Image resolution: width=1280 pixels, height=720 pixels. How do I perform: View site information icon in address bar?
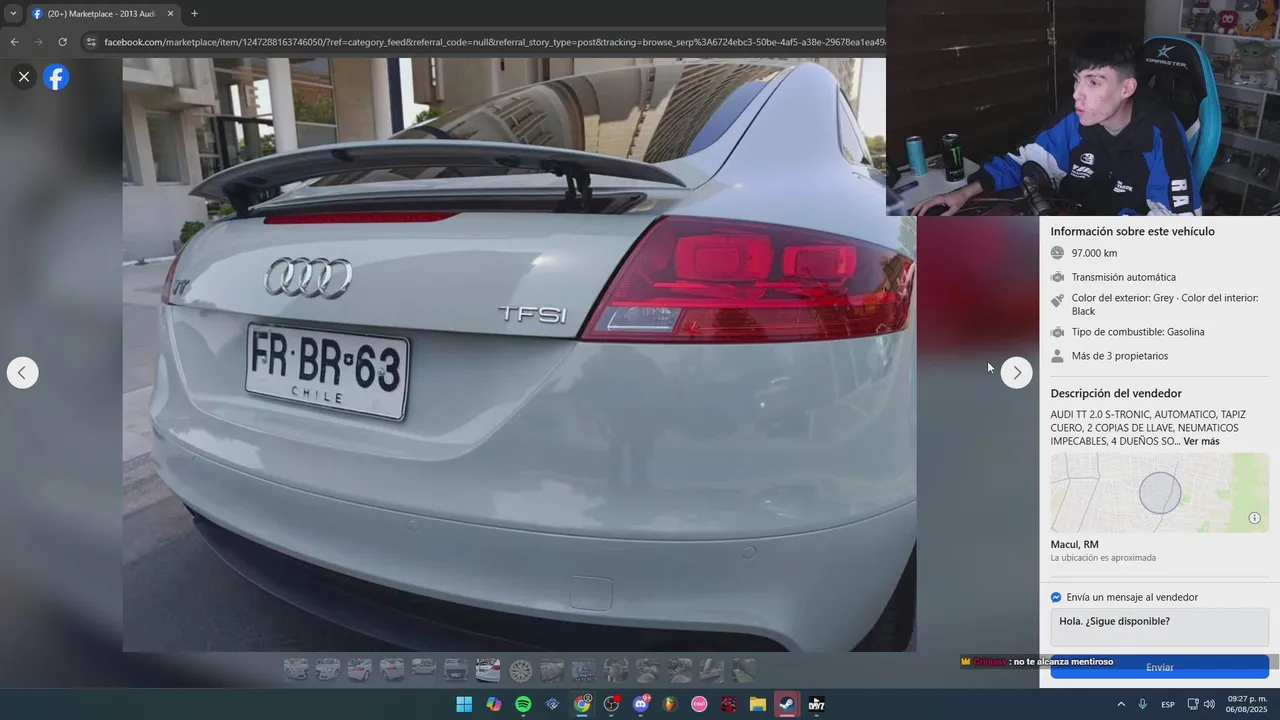[x=91, y=42]
